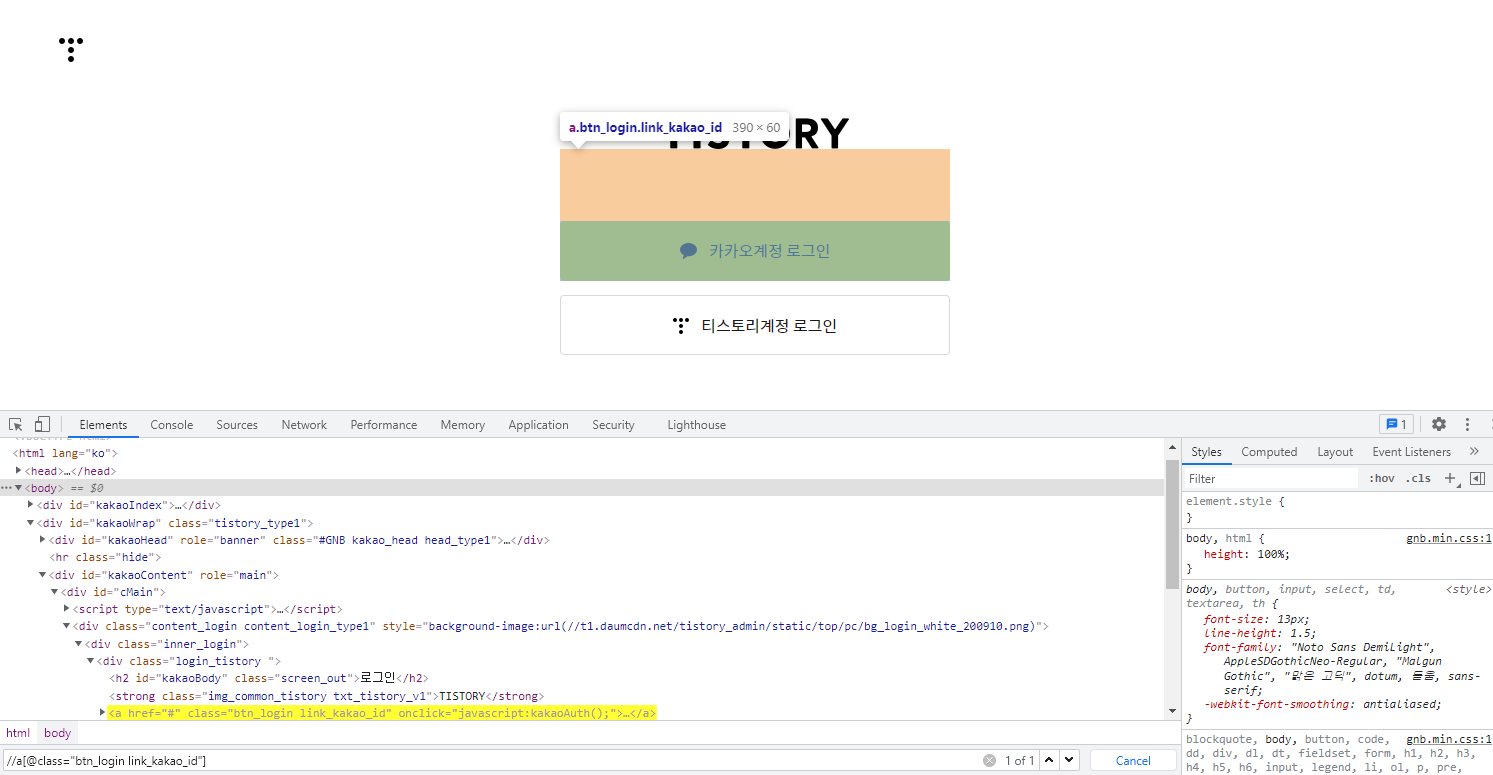Collapse the kakaoWrap div node

tap(31, 522)
